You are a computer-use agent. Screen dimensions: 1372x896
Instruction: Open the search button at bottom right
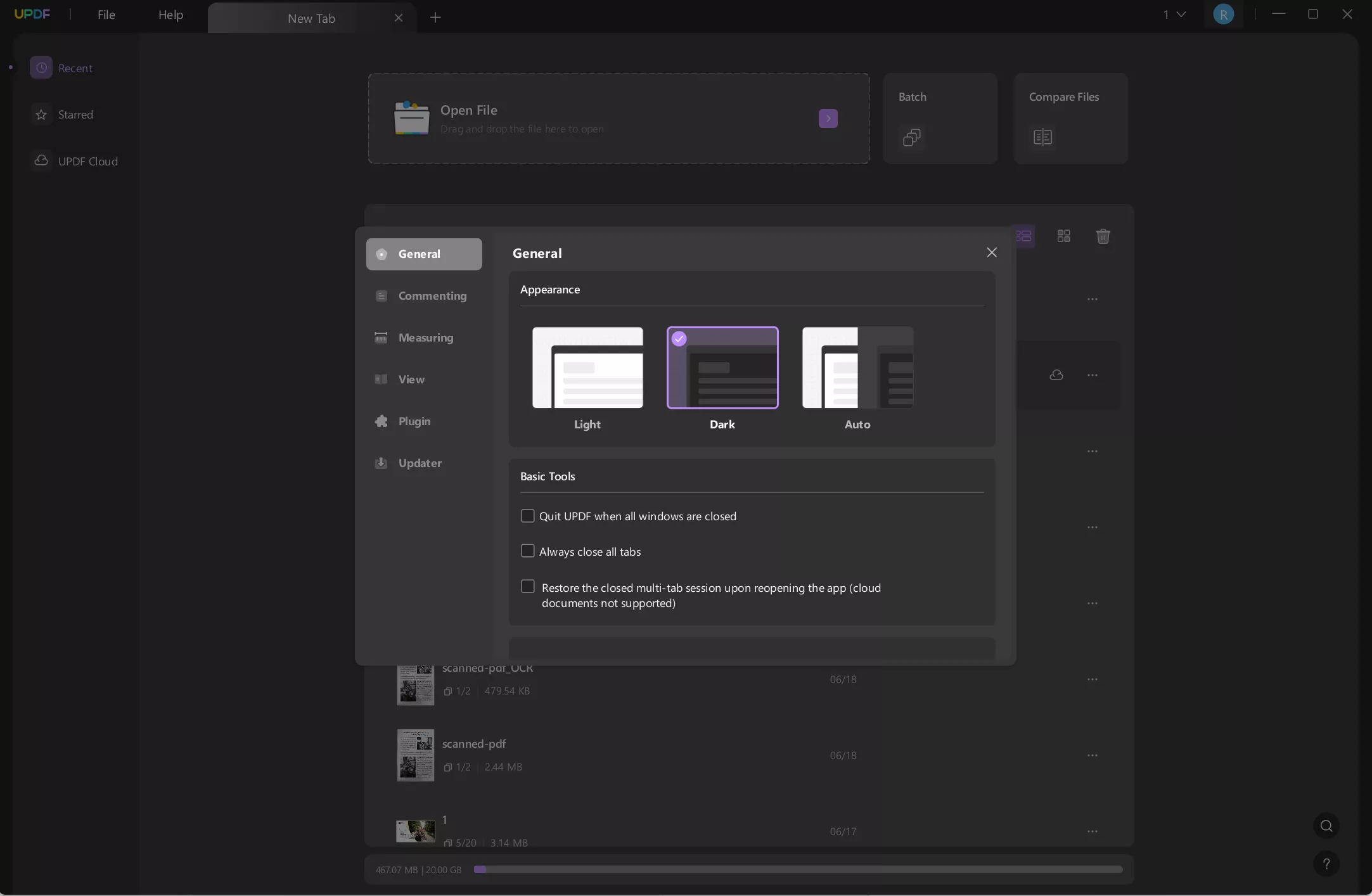pos(1326,826)
